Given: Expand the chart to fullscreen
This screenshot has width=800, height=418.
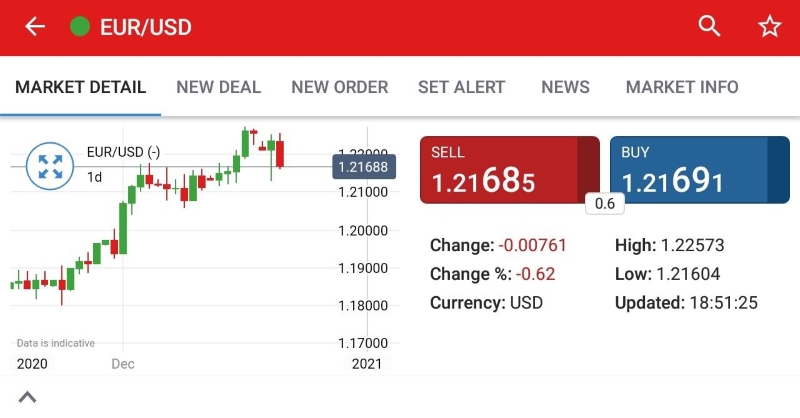Looking at the screenshot, I should coord(50,166).
